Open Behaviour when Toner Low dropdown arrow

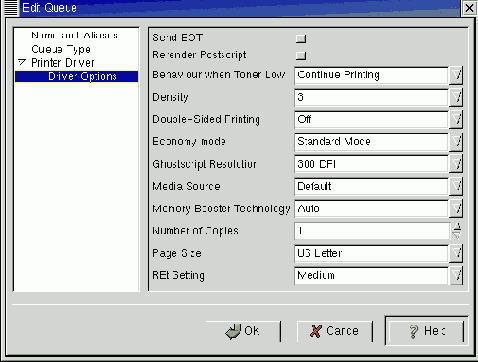pos(456,75)
